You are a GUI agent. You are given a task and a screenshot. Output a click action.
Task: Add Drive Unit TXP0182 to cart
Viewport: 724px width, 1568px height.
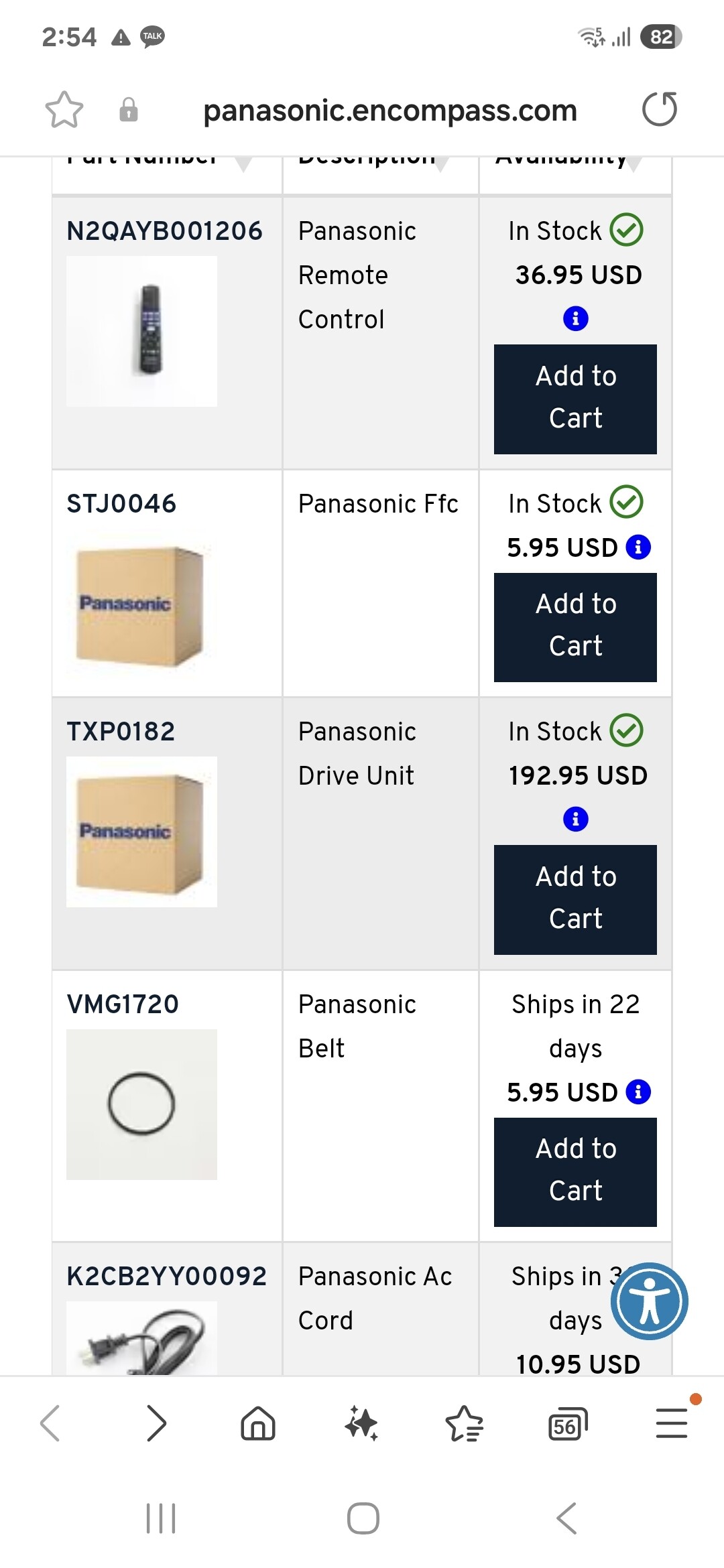[575, 899]
